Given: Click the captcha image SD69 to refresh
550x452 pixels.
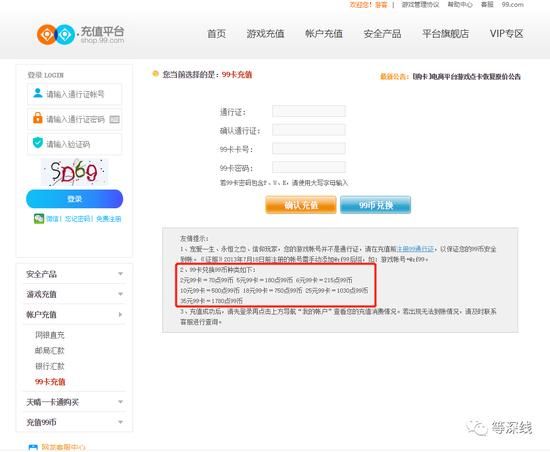Looking at the screenshot, I should [75, 172].
